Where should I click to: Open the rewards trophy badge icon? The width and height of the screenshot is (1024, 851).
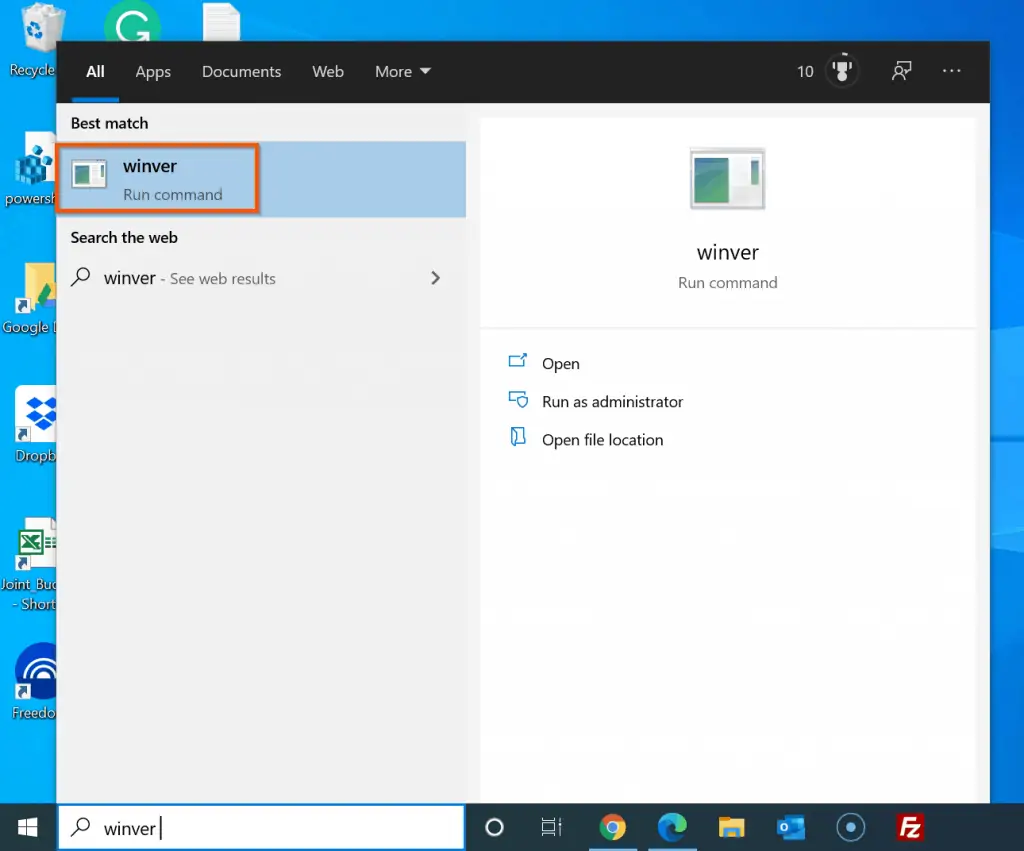pyautogui.click(x=842, y=71)
